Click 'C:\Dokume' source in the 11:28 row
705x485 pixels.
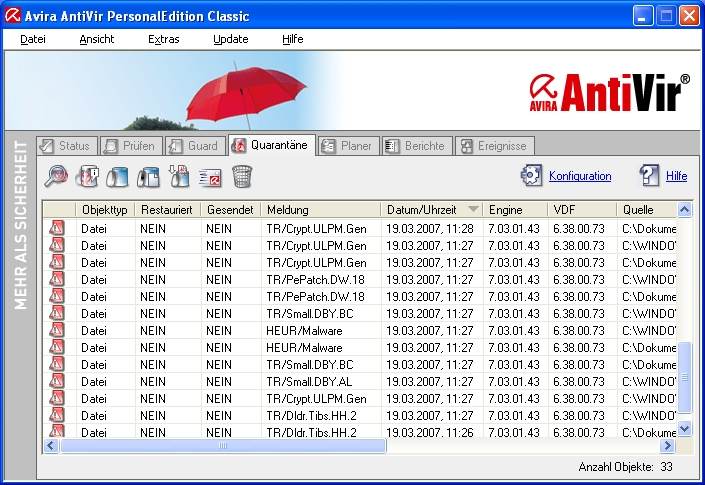click(x=649, y=229)
